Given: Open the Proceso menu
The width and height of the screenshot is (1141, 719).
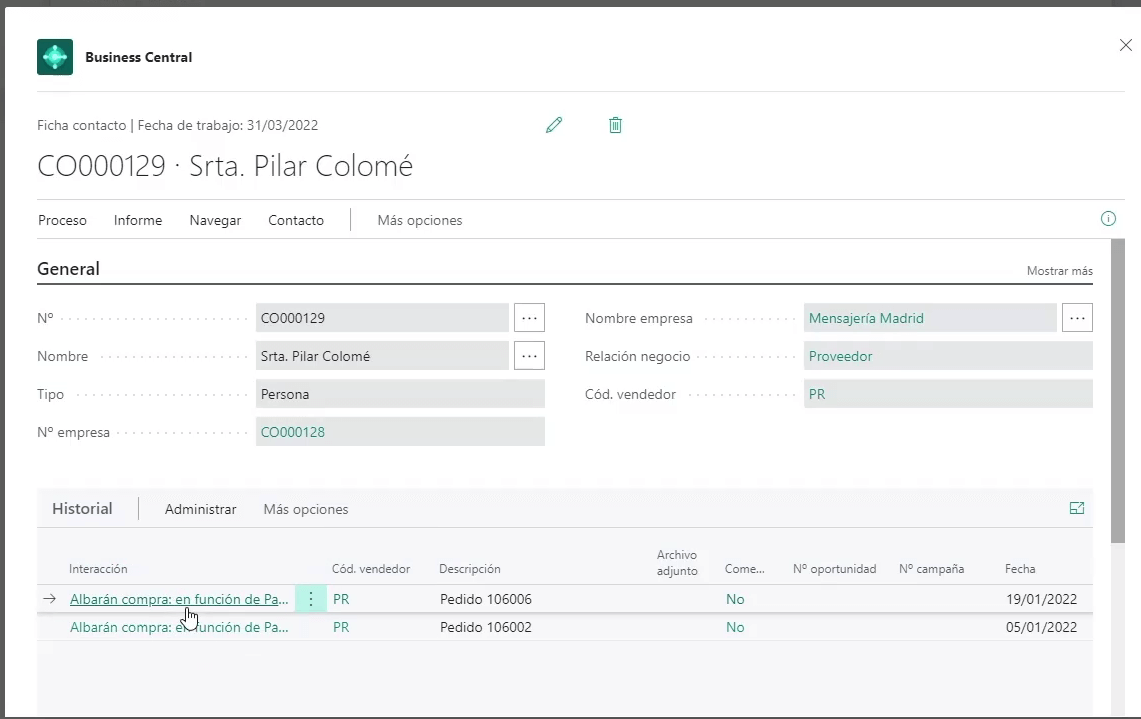Looking at the screenshot, I should (x=62, y=220).
